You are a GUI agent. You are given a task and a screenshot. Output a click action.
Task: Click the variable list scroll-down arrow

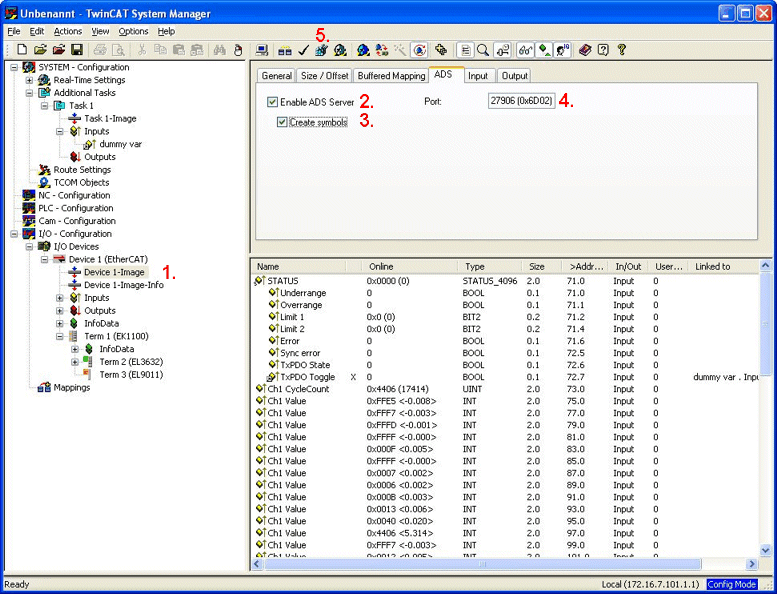[765, 550]
